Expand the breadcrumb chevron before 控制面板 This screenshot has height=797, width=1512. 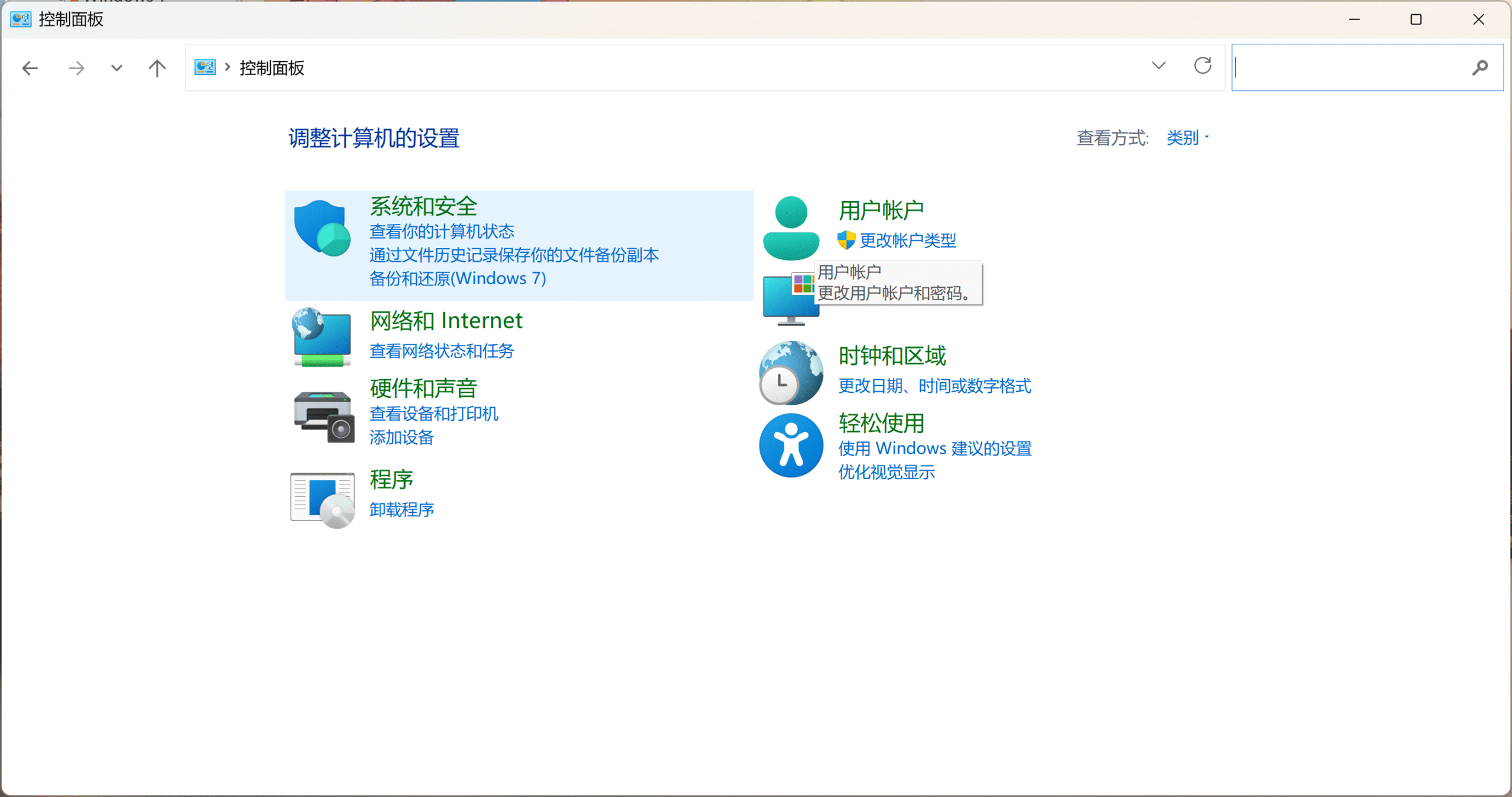tap(227, 68)
